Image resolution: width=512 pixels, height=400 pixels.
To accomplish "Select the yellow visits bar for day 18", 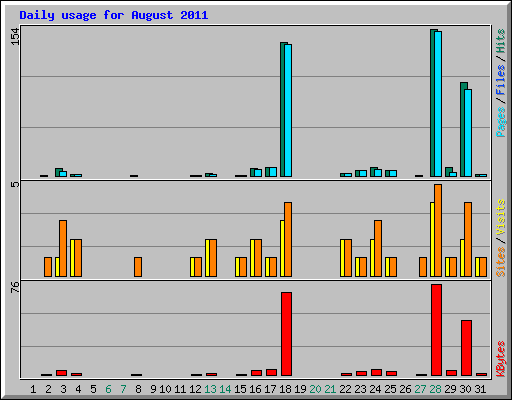I will click(x=282, y=248).
